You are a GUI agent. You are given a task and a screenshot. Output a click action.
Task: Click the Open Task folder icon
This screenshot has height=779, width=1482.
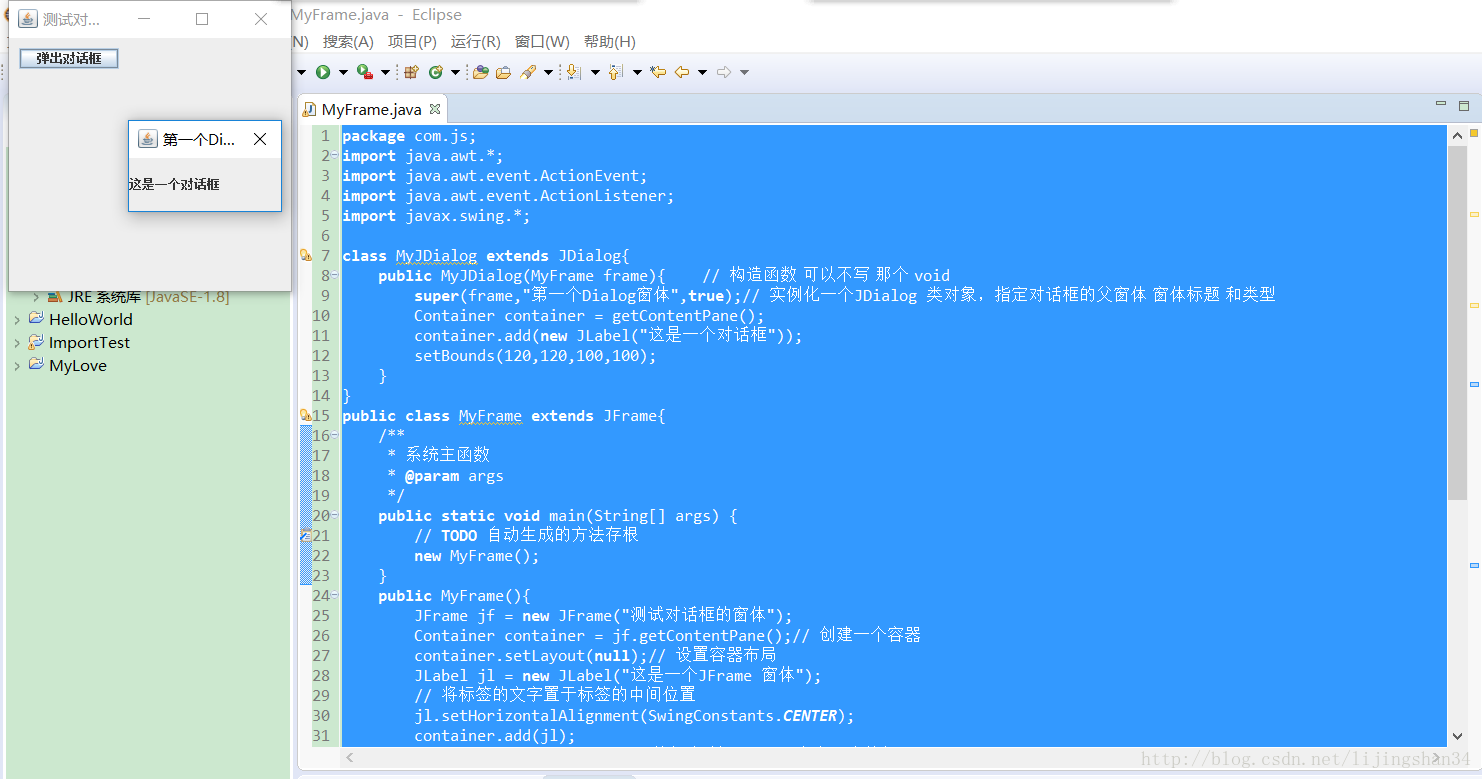coord(504,72)
